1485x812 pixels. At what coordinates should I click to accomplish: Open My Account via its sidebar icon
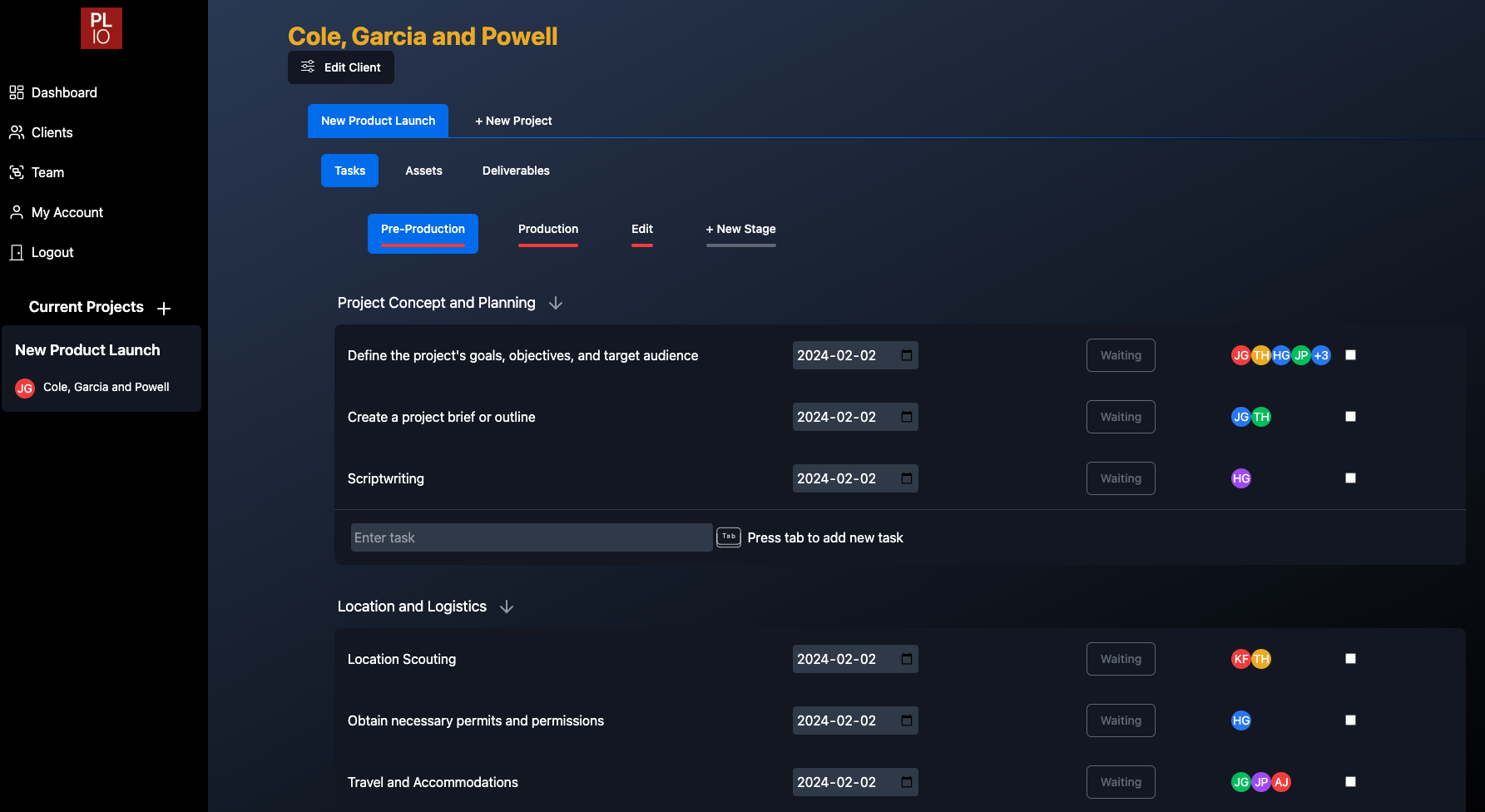click(17, 211)
